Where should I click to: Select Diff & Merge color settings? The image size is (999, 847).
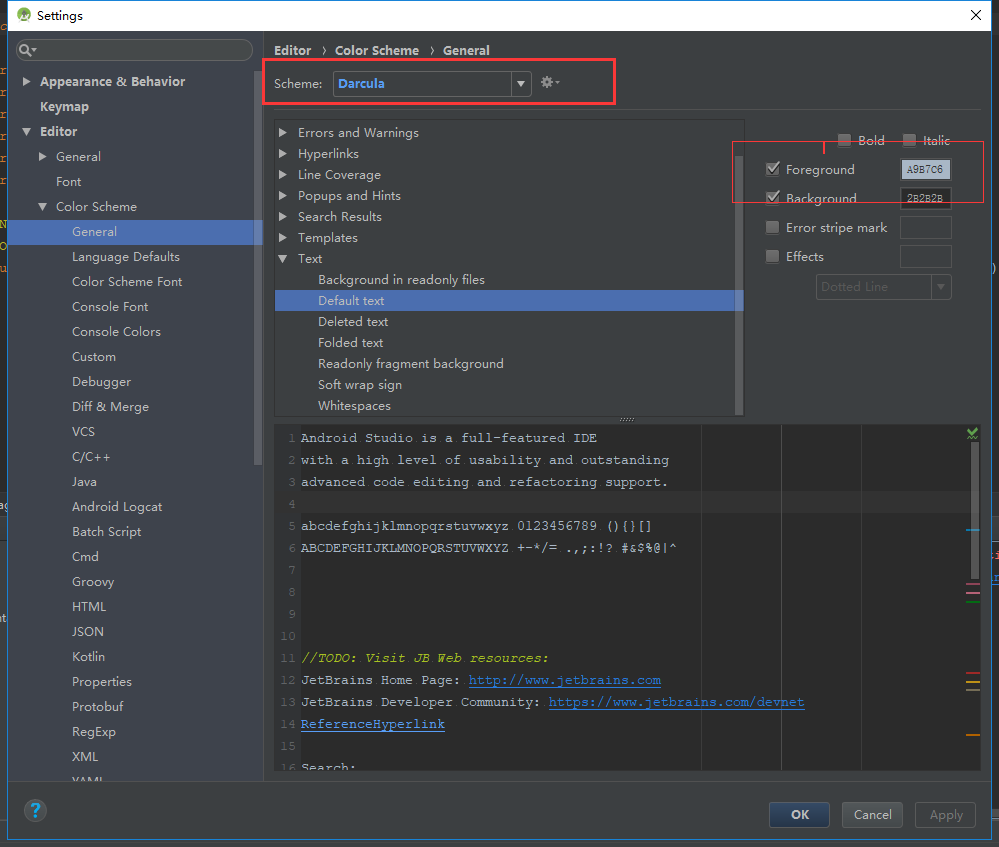pos(110,407)
